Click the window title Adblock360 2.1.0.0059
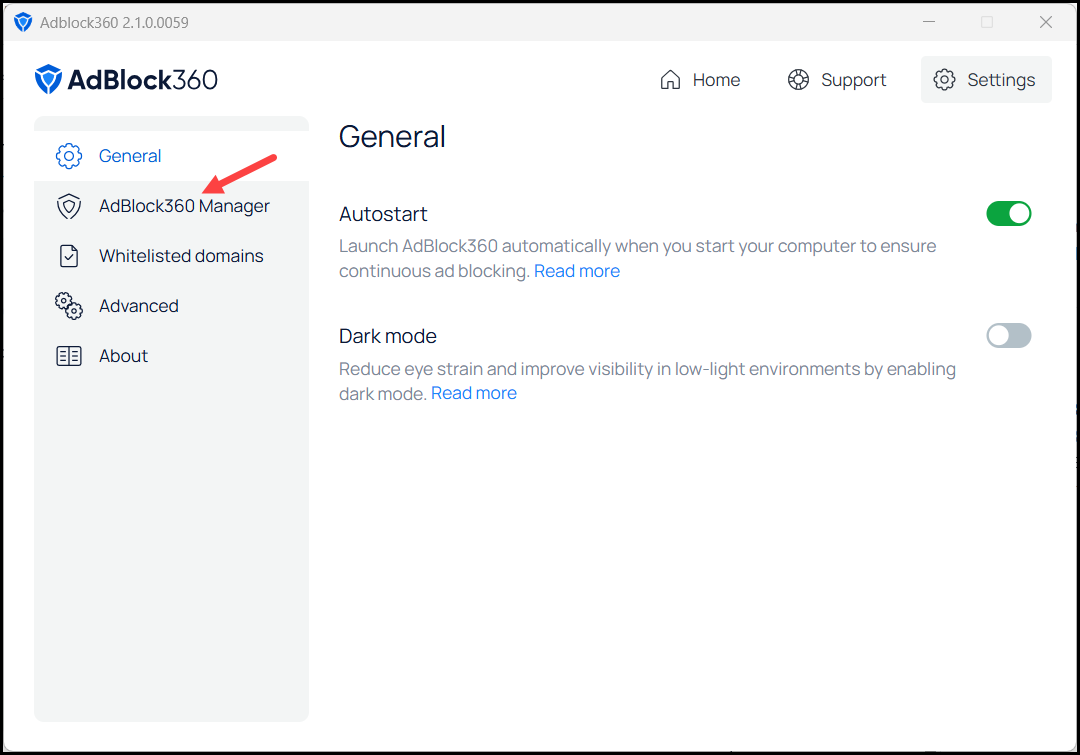Image resolution: width=1080 pixels, height=755 pixels. tap(114, 23)
